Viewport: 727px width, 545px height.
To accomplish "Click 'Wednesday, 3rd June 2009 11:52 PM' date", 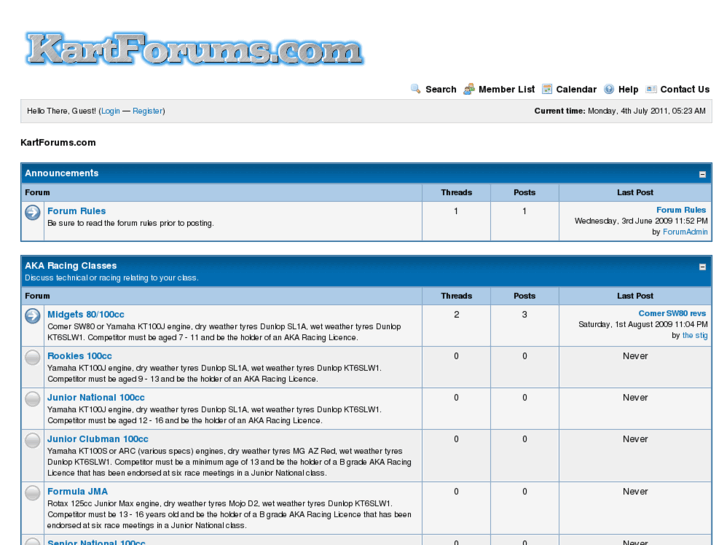I will 641,221.
